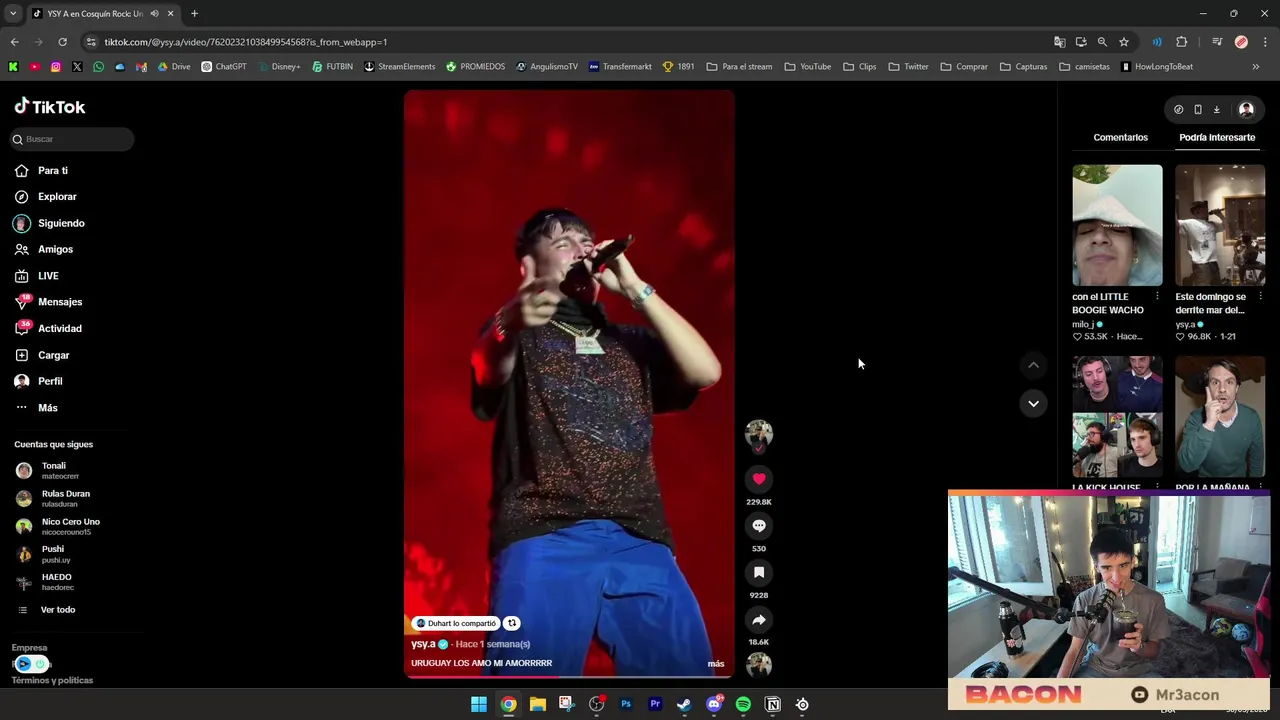
Task: Bookmark this page with star icon
Action: coord(1124,42)
